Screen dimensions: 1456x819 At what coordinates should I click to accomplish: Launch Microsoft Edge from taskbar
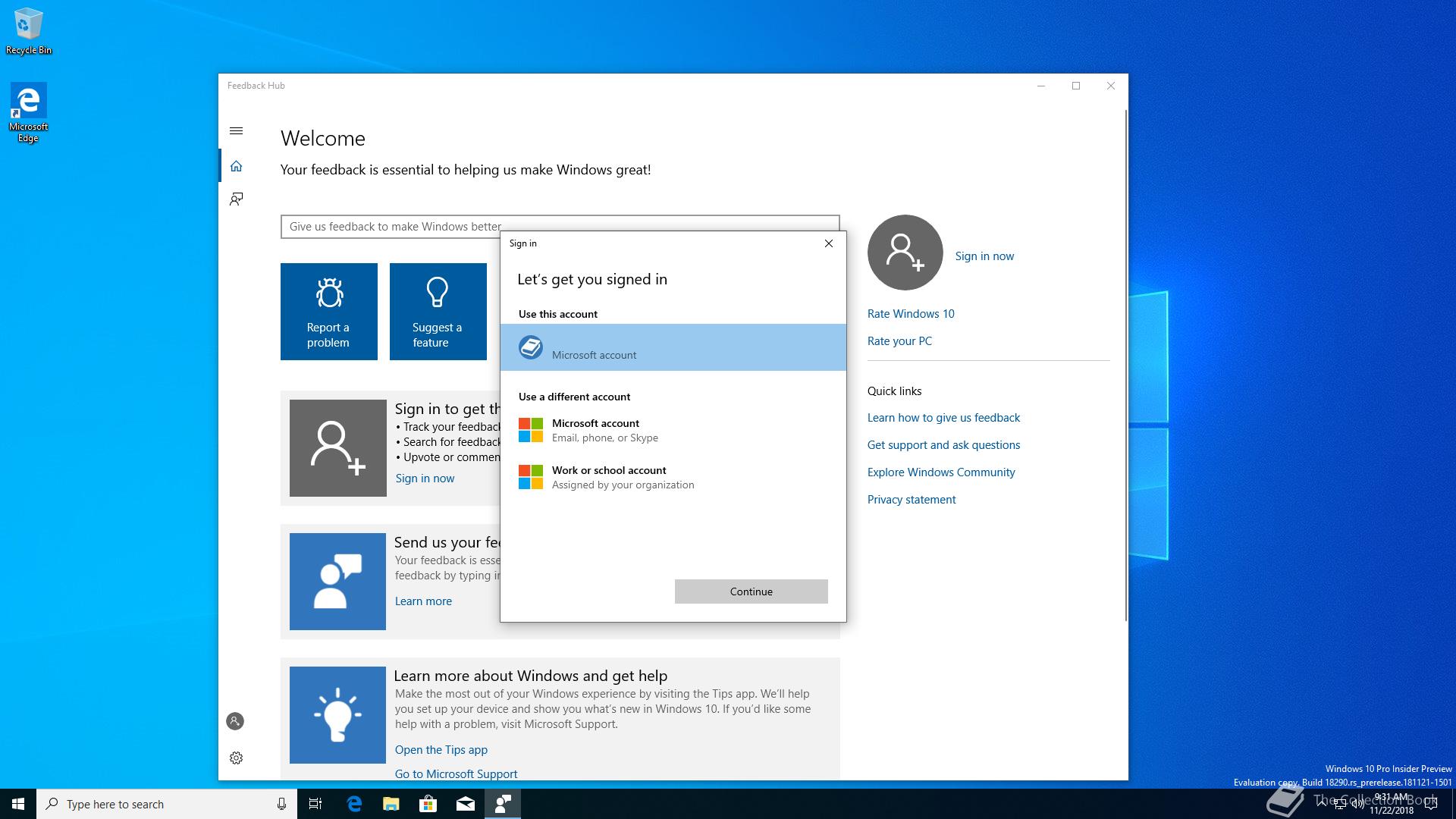coord(354,804)
